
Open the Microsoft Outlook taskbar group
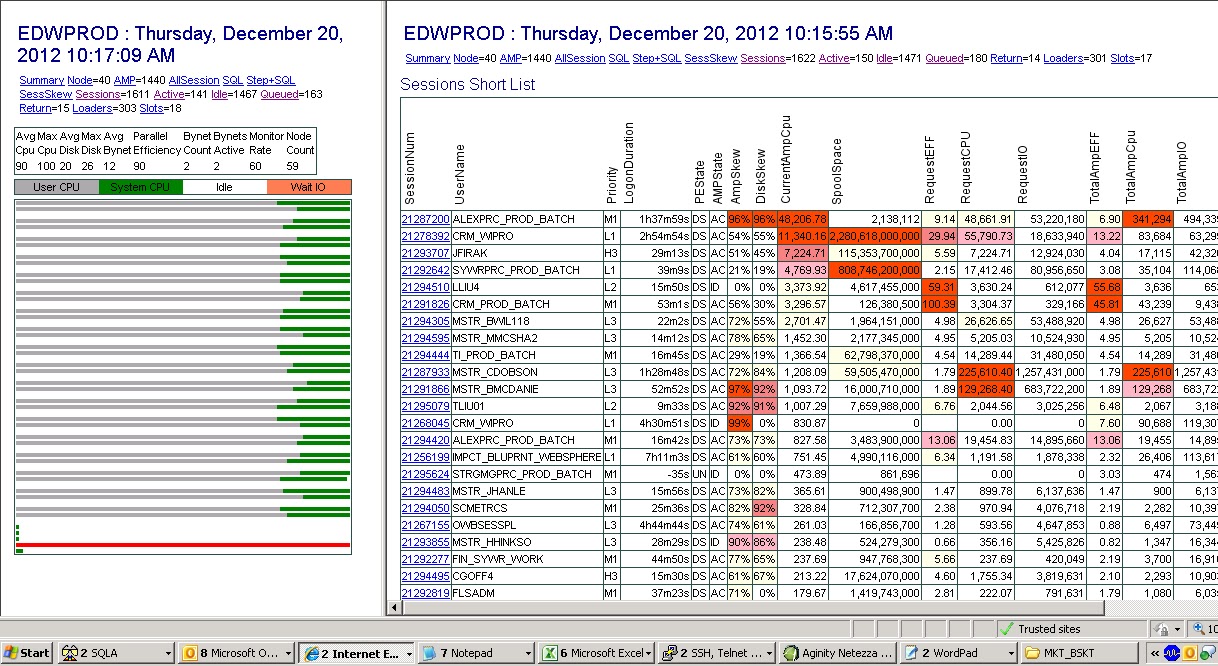click(x=237, y=653)
